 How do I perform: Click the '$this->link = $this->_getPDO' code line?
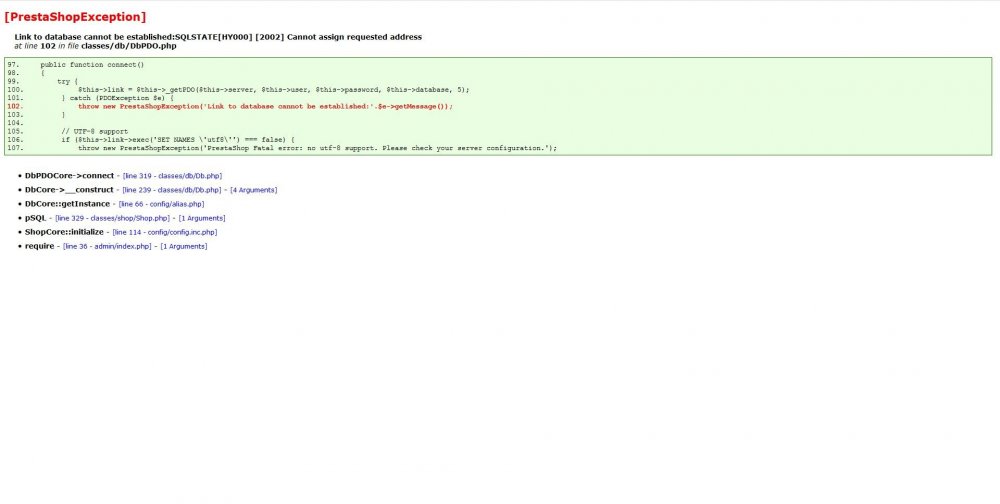click(274, 90)
